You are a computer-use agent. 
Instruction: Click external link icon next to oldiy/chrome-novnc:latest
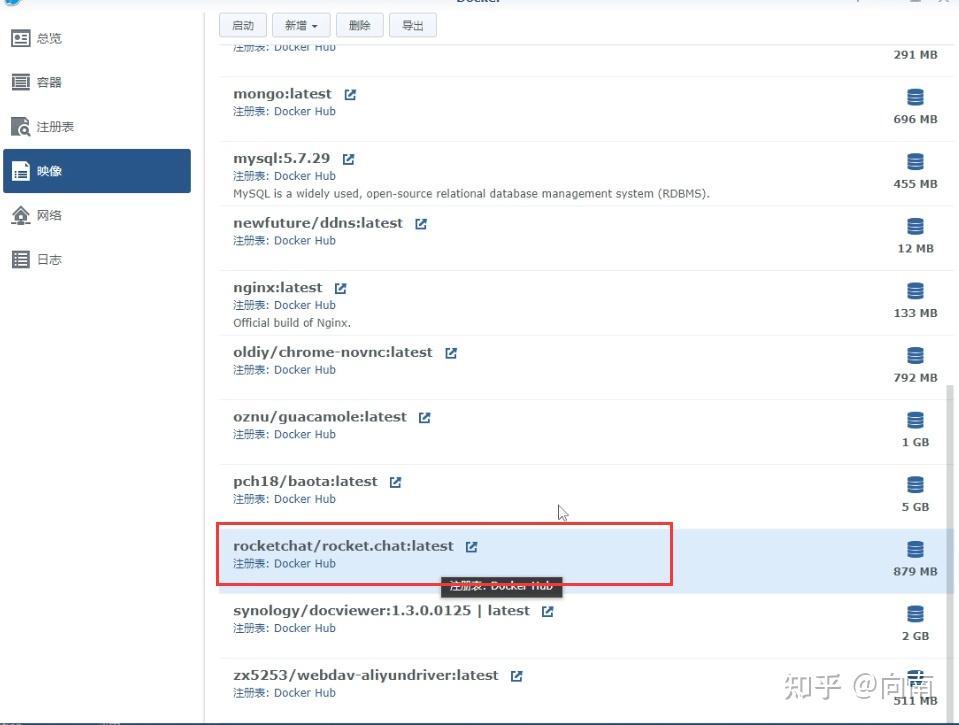(x=450, y=352)
